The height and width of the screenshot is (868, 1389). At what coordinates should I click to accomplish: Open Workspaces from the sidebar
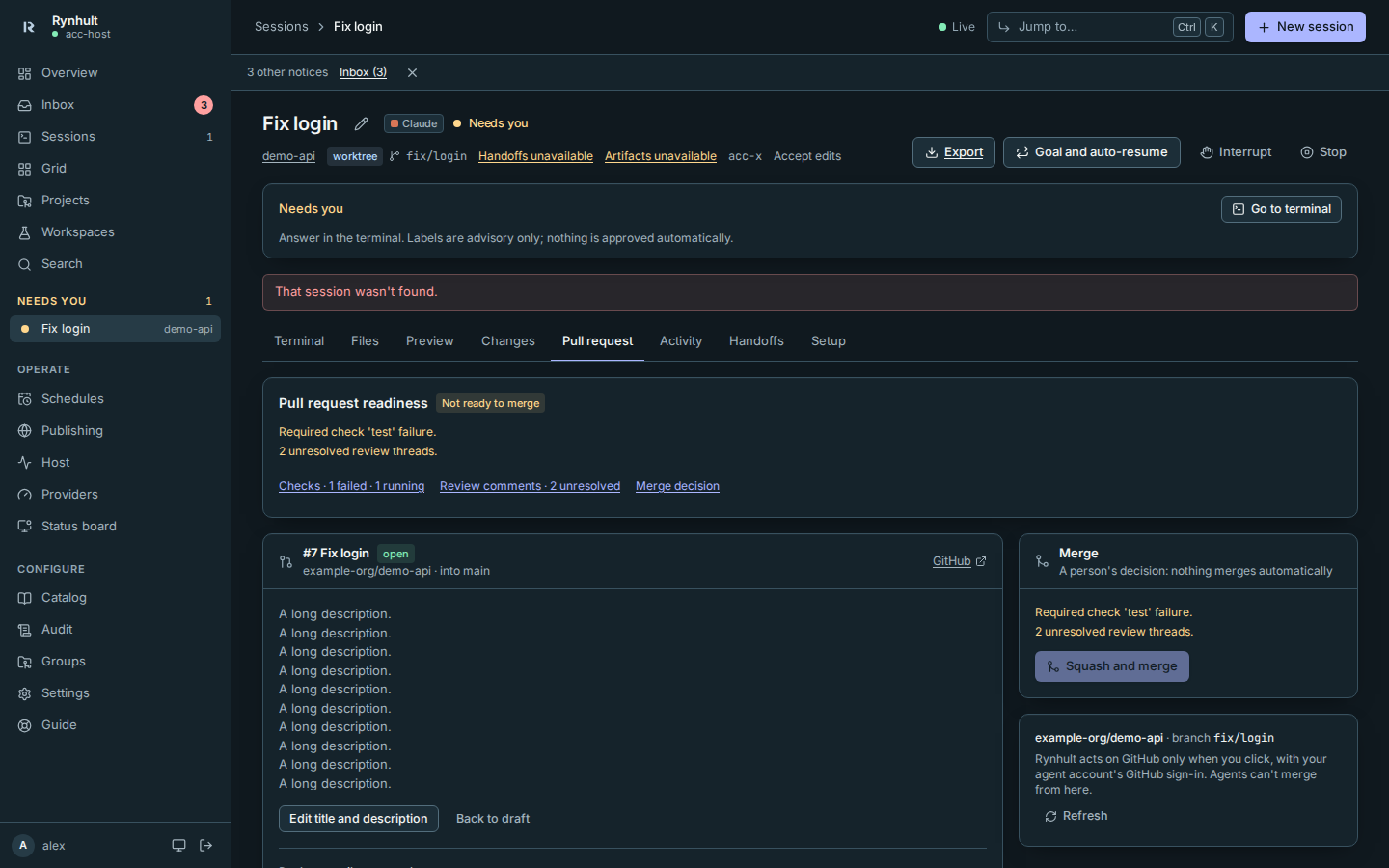click(116, 232)
